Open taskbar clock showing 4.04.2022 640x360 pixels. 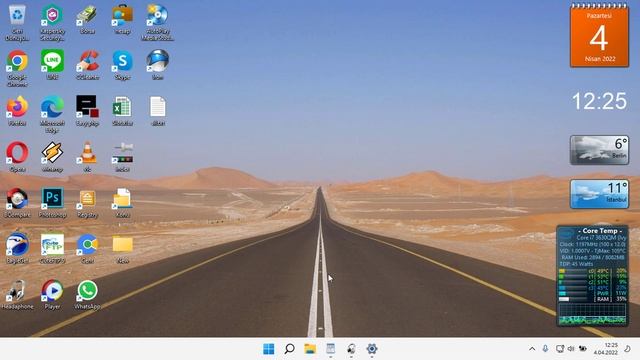606,349
